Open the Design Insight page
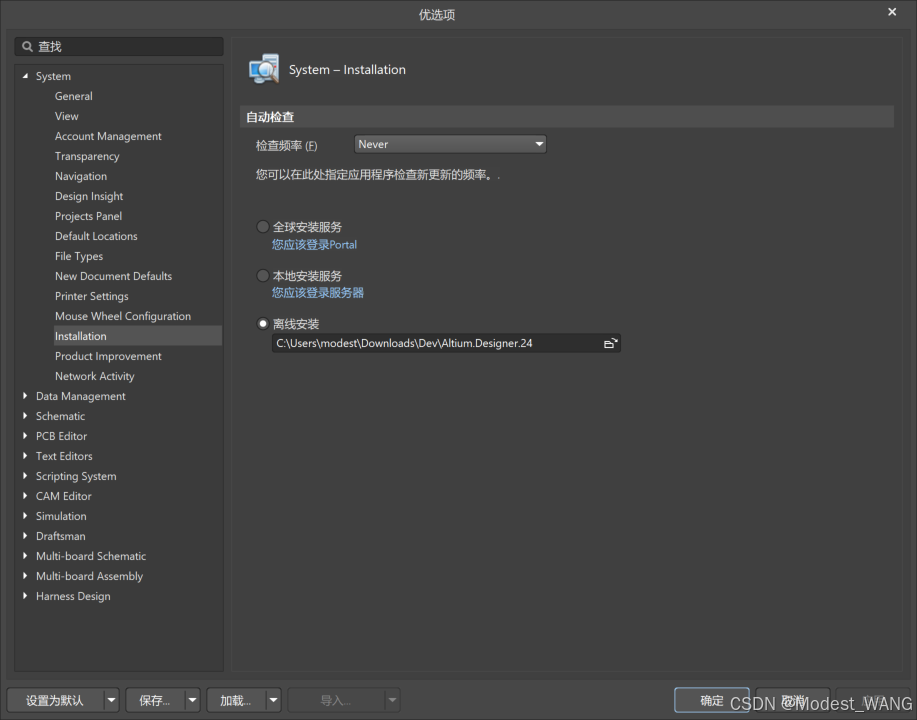Screen dimensions: 917x720 (89, 196)
